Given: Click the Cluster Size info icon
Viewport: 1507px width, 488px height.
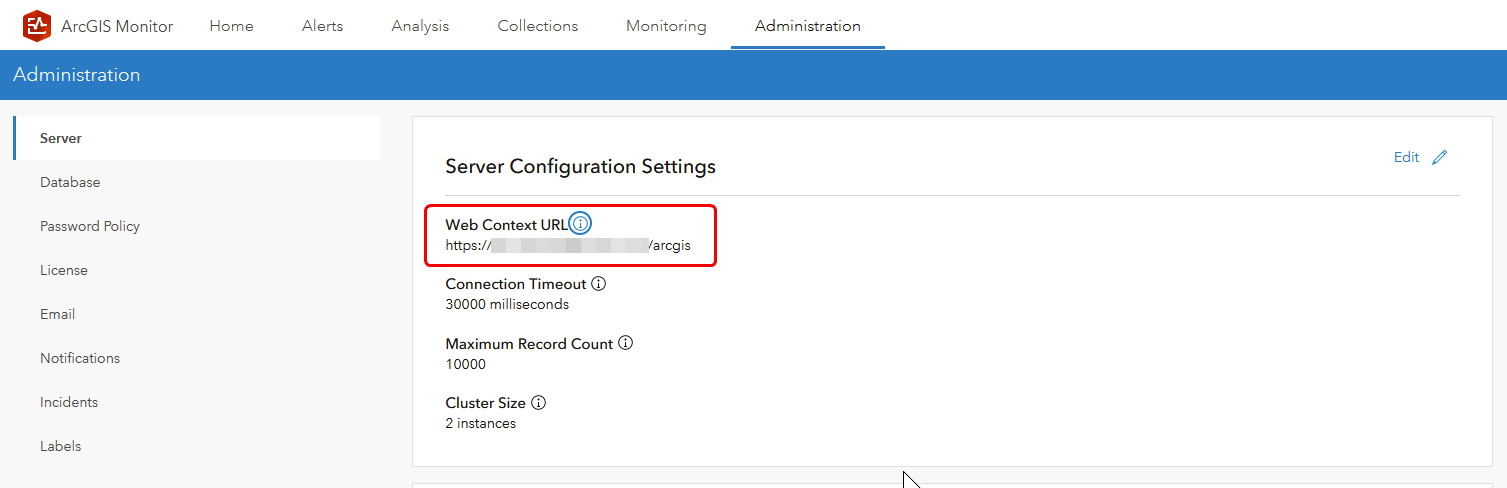Looking at the screenshot, I should [x=538, y=403].
